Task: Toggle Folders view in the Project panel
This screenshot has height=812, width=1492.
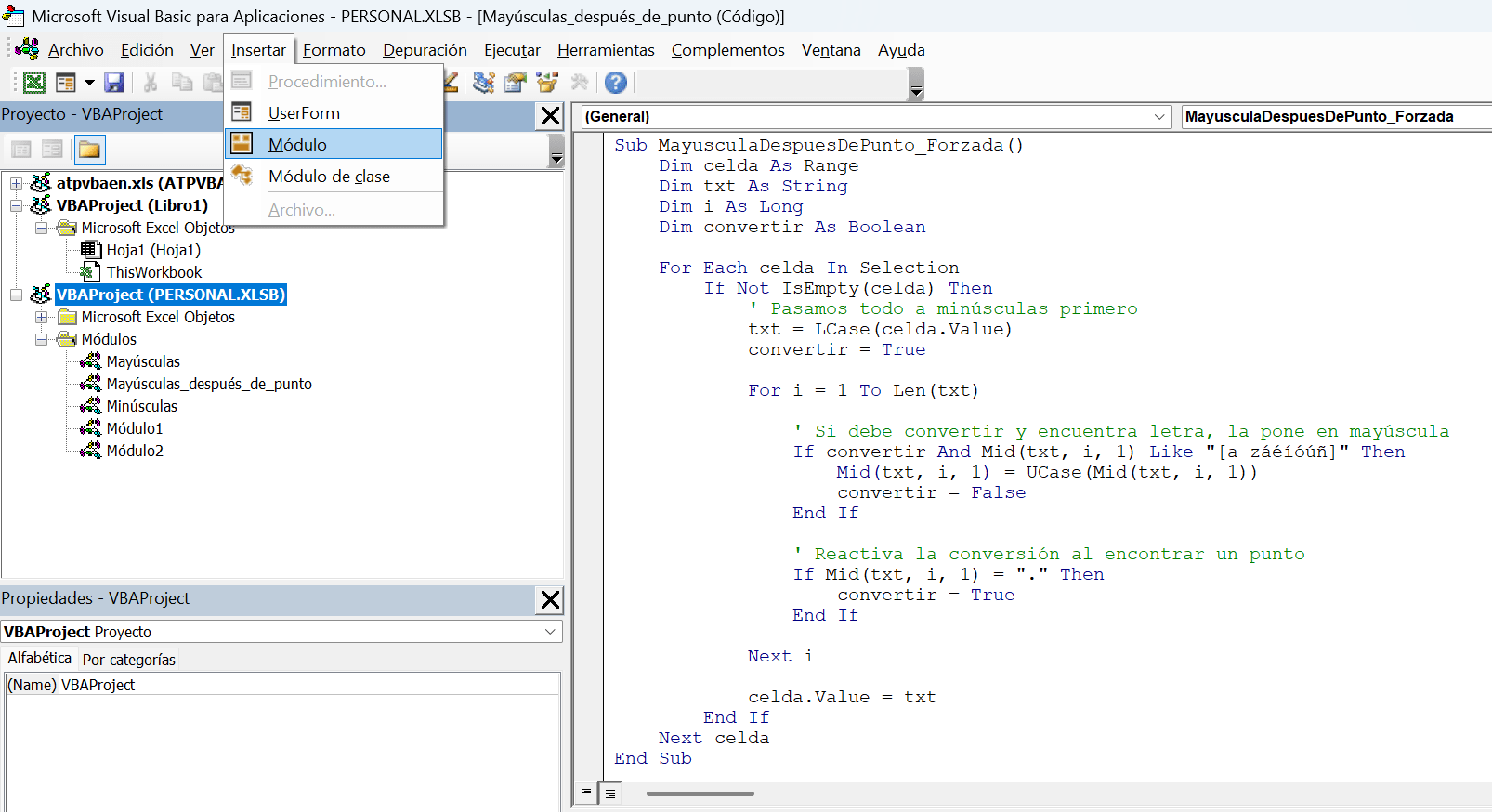Action: click(x=89, y=150)
